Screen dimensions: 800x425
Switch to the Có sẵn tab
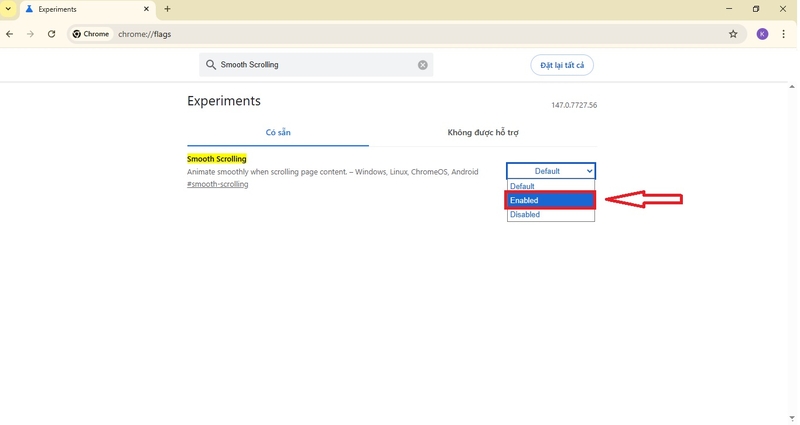tap(278, 133)
